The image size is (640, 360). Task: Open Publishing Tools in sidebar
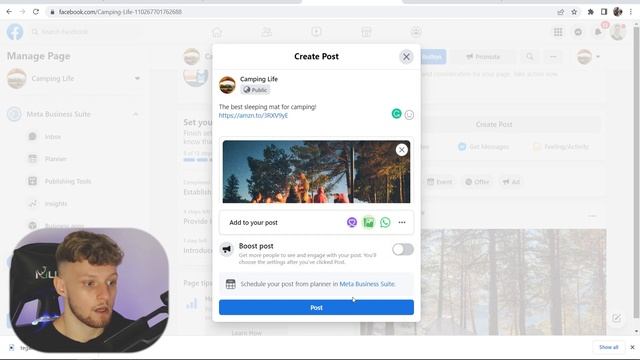(68, 181)
